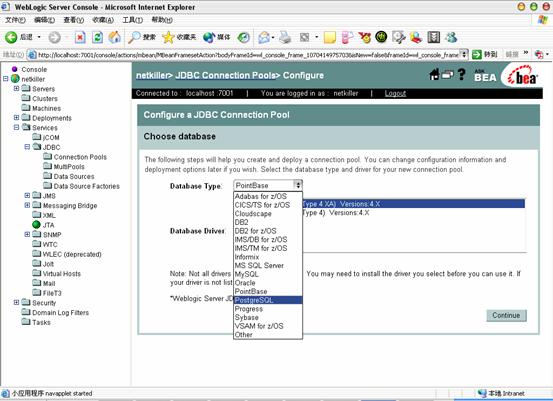Click the console Home icon in header

tap(434, 74)
